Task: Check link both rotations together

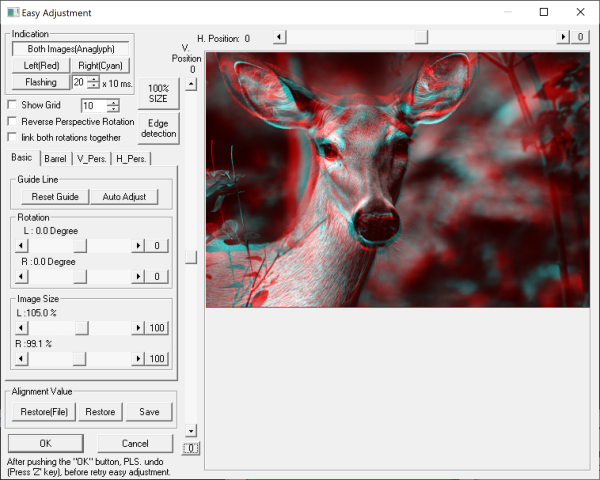Action: 12,137
